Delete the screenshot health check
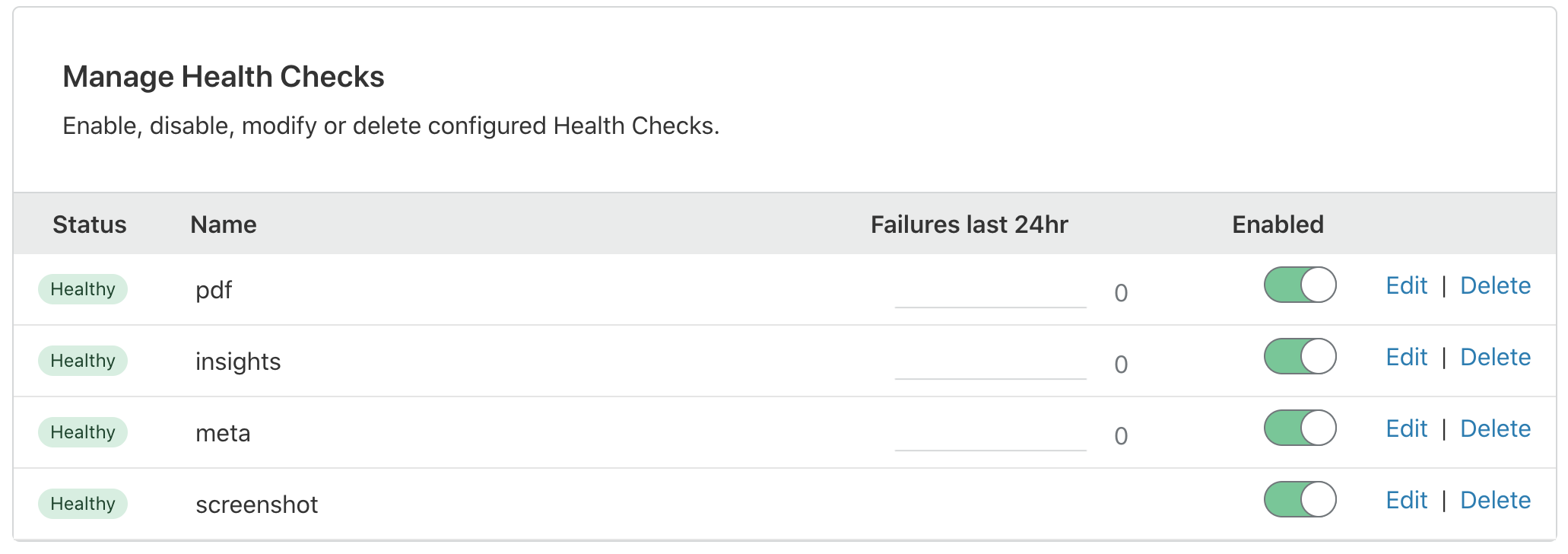1568x554 pixels. [x=1495, y=501]
